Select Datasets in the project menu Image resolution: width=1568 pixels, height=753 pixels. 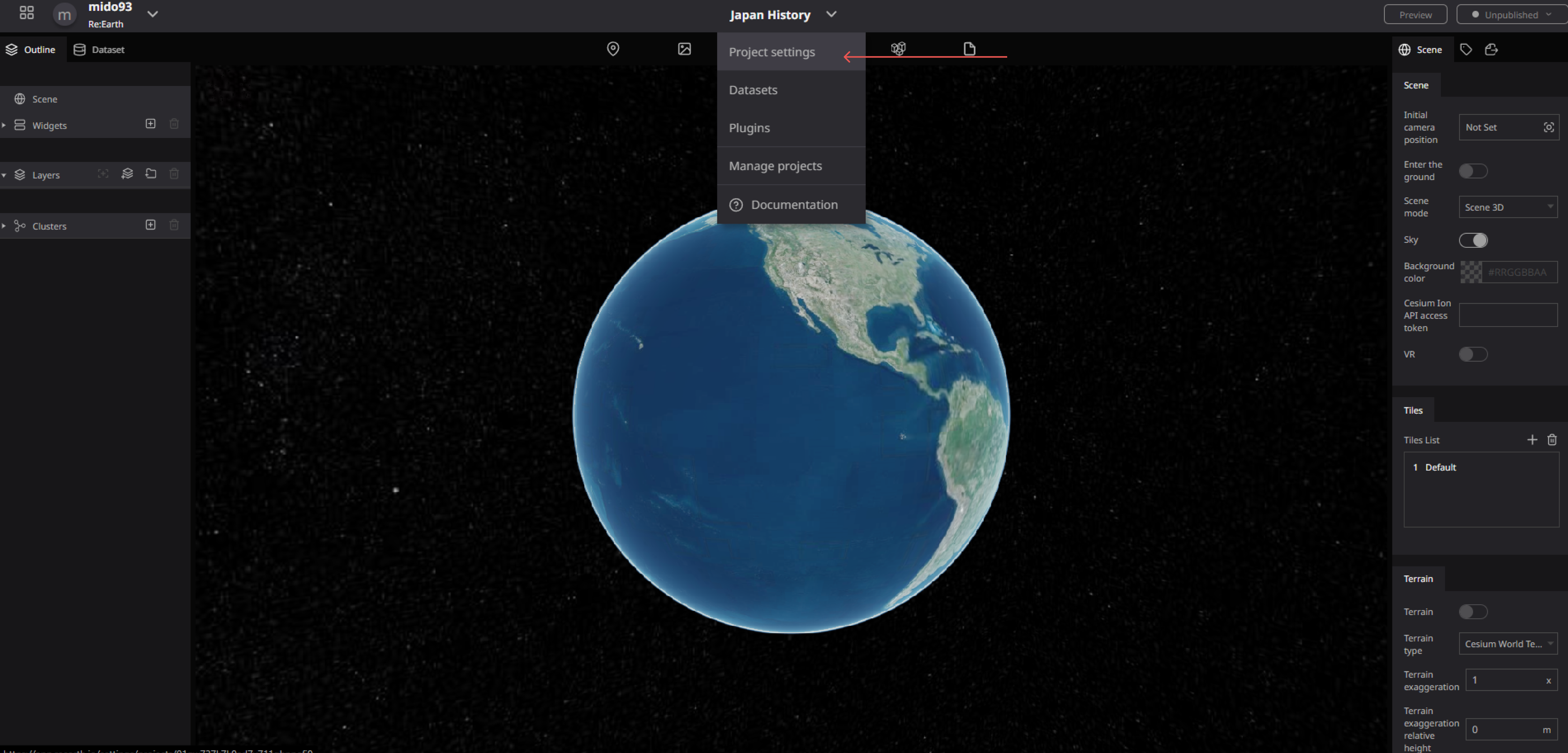pyautogui.click(x=791, y=89)
